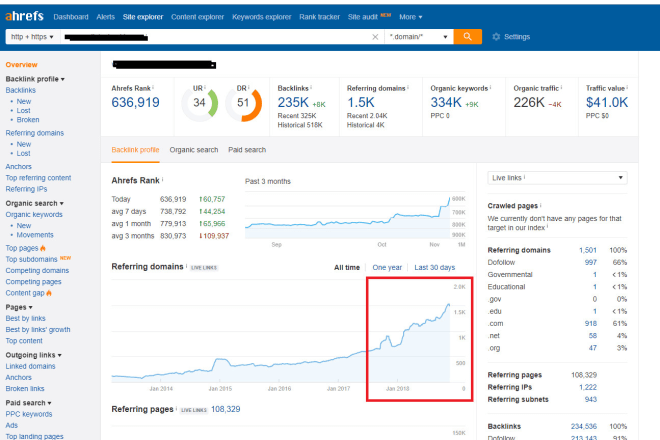
Task: Click the info icon beside the Ahrefs Rank metric
Action: [153, 88]
